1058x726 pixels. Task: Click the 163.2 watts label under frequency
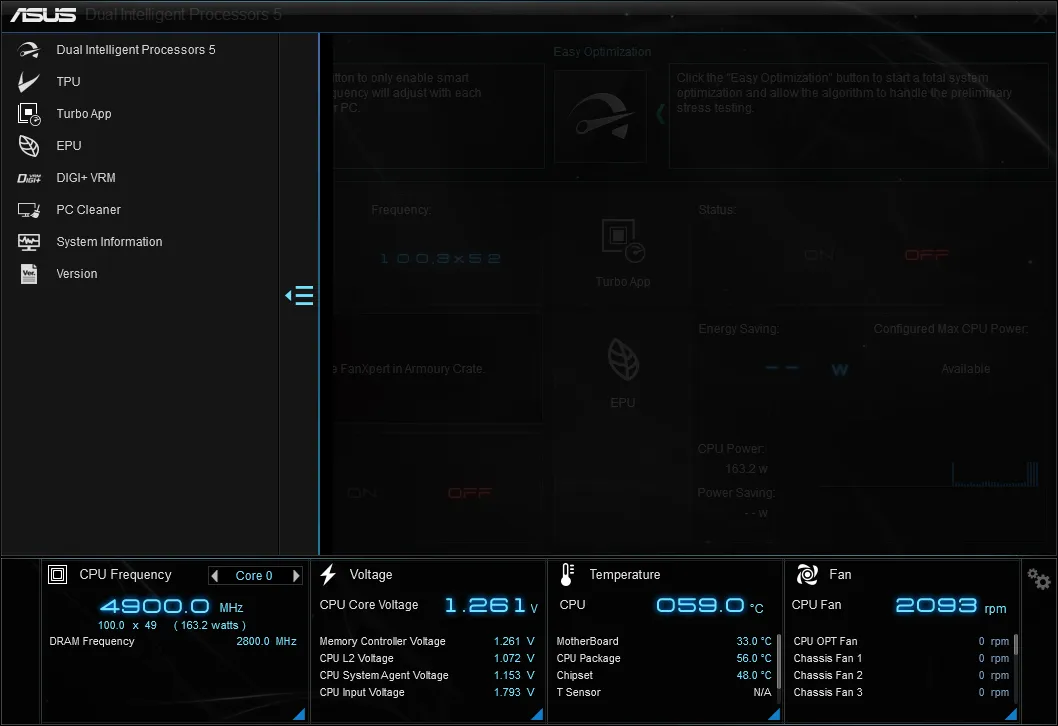pos(210,625)
